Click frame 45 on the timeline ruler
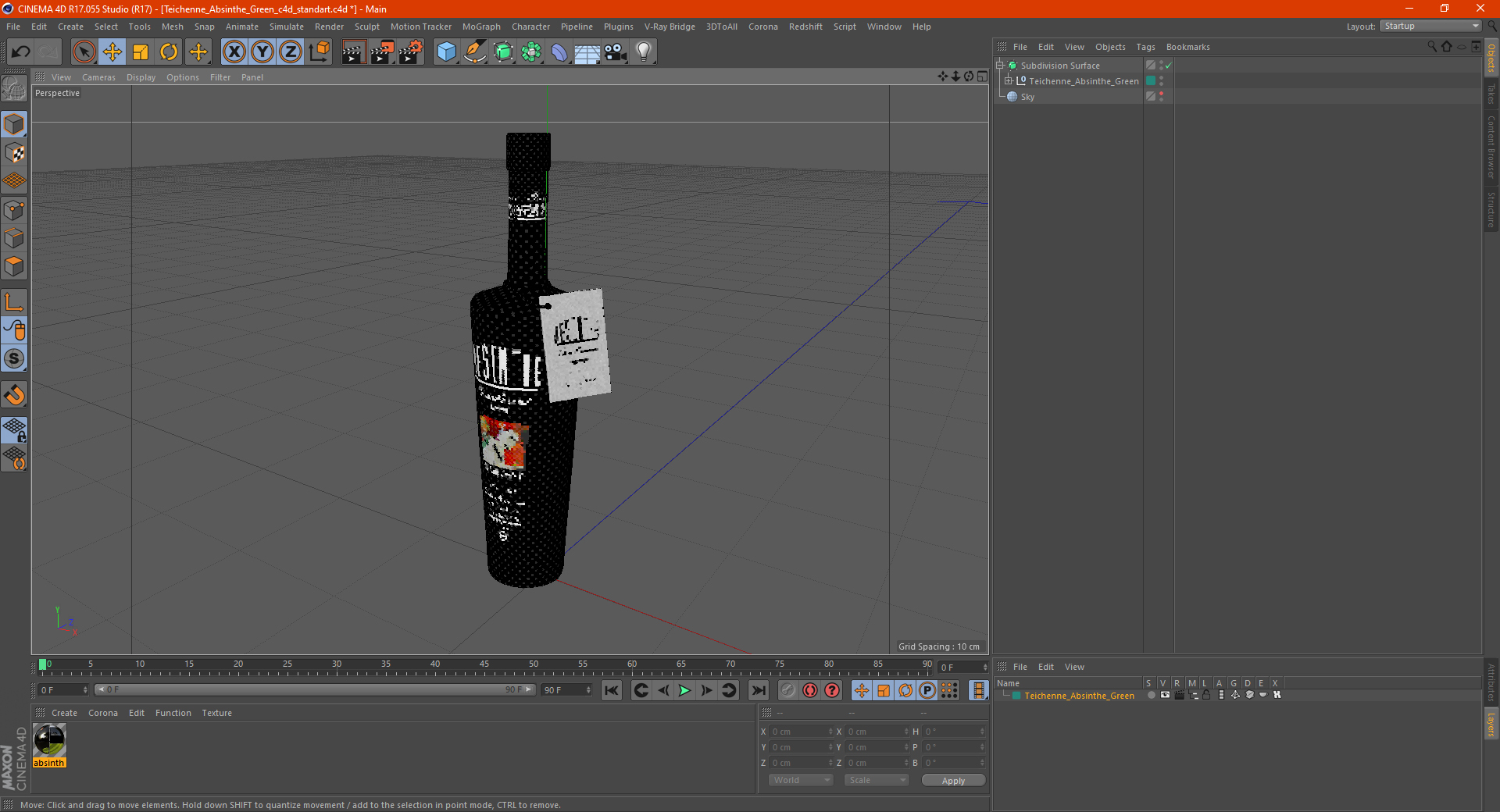 click(484, 665)
